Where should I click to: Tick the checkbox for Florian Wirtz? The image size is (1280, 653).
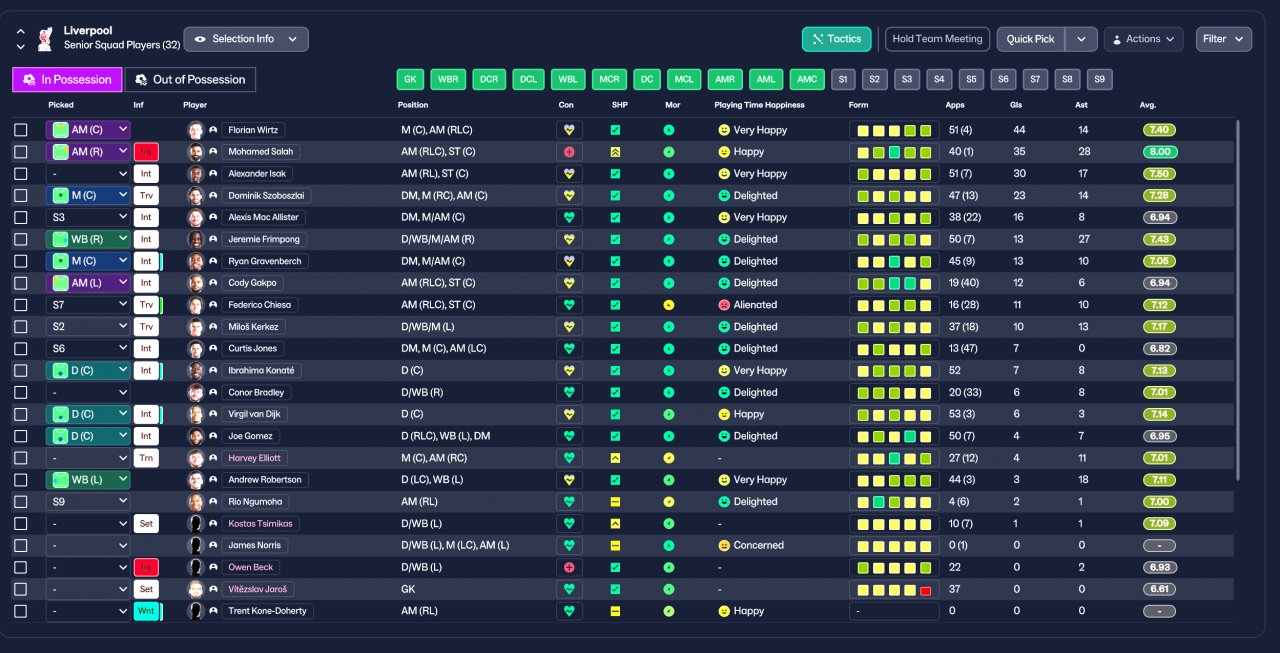coord(21,130)
